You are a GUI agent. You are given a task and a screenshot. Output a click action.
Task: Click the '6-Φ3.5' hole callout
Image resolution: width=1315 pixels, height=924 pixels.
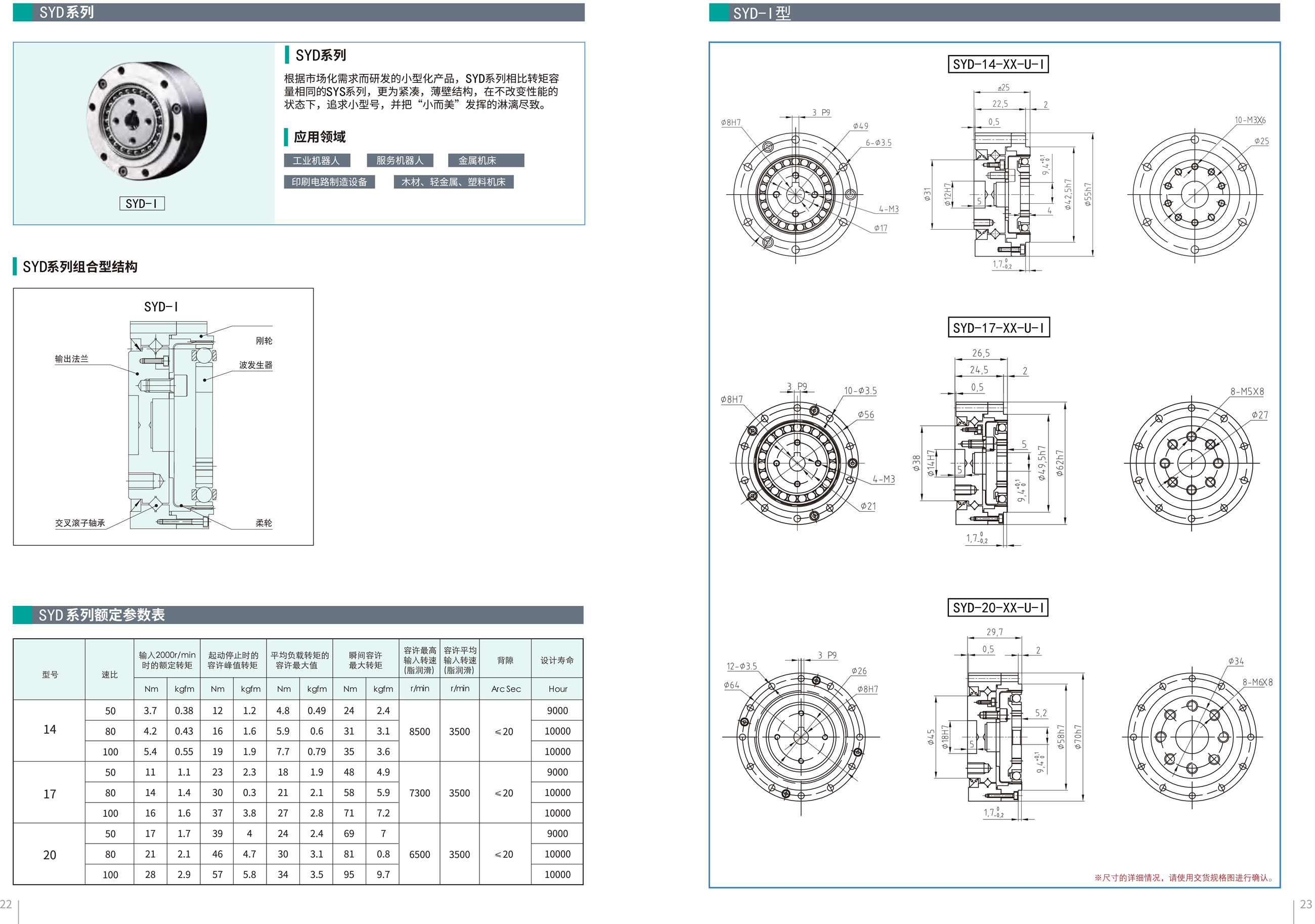pos(878,143)
